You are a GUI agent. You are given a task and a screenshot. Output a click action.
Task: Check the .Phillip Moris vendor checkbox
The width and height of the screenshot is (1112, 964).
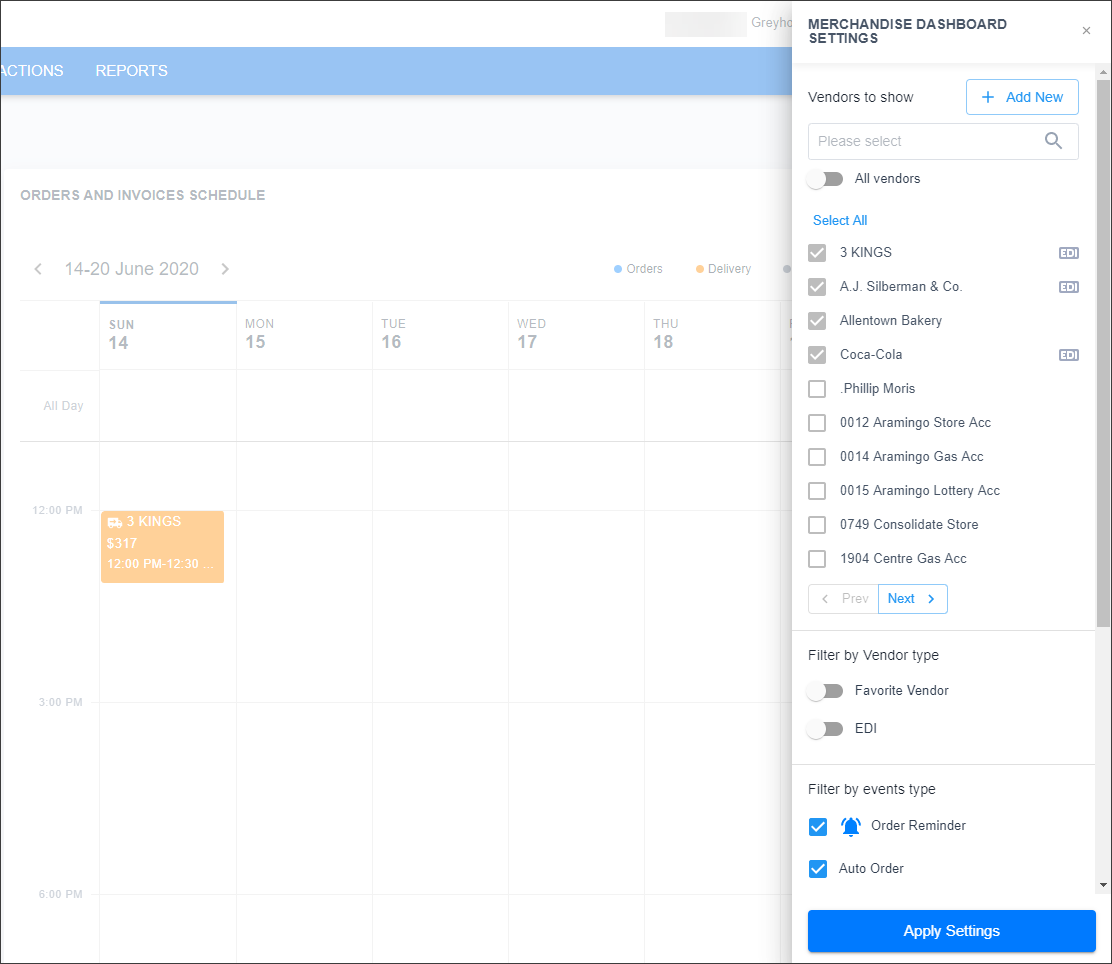(x=817, y=389)
